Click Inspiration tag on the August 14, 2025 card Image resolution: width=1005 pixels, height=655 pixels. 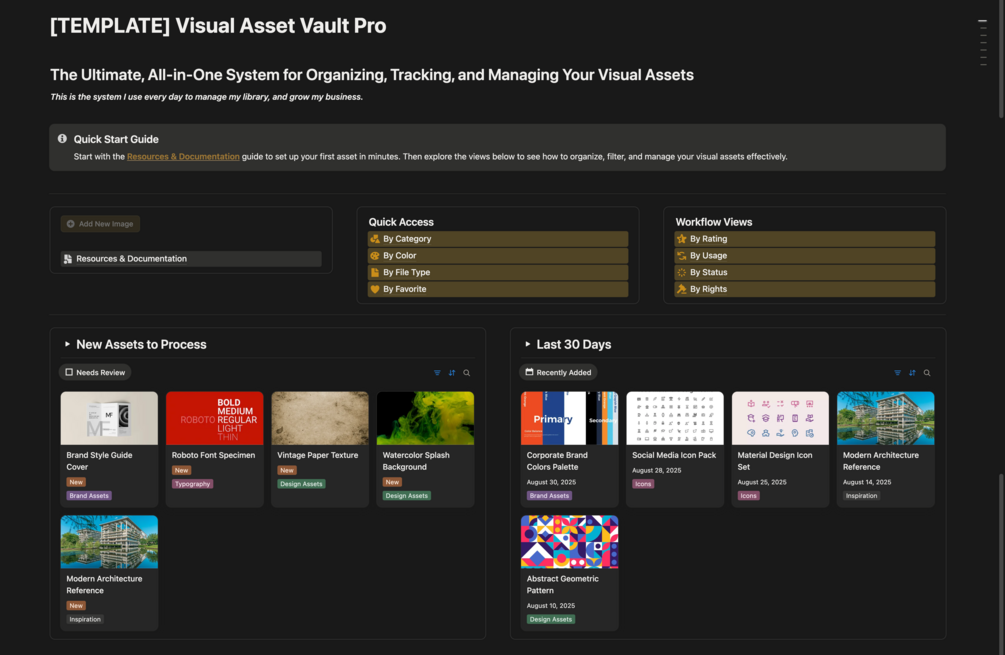tap(861, 495)
